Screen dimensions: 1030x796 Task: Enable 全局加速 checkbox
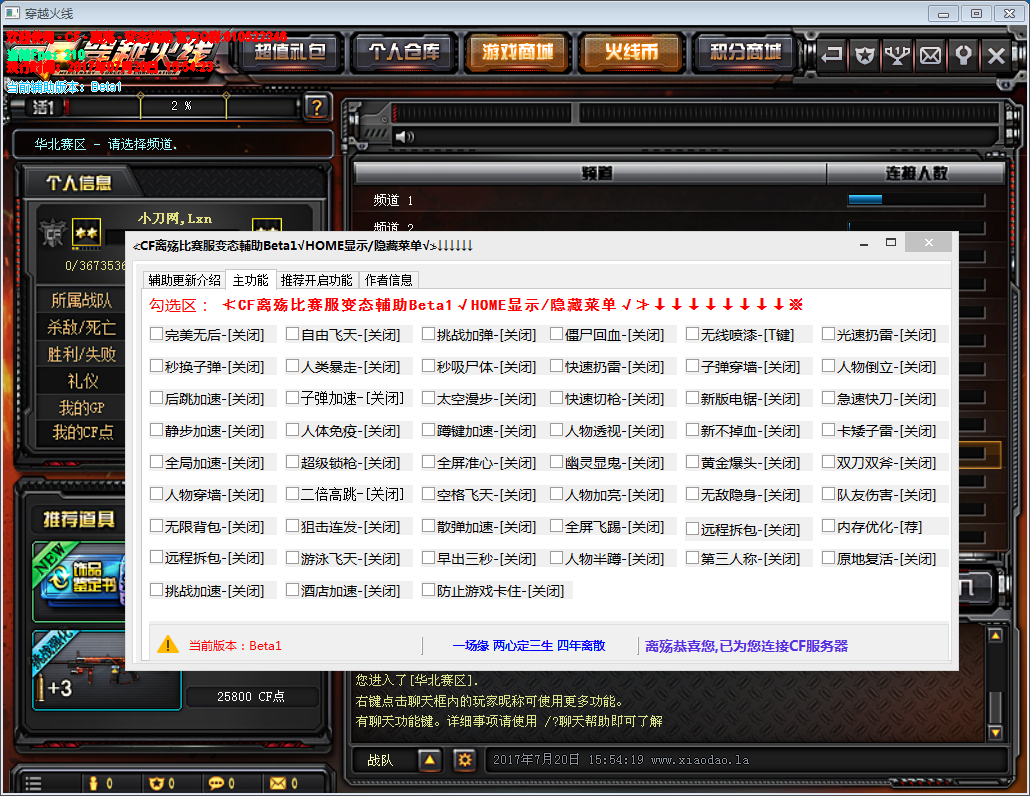click(156, 462)
